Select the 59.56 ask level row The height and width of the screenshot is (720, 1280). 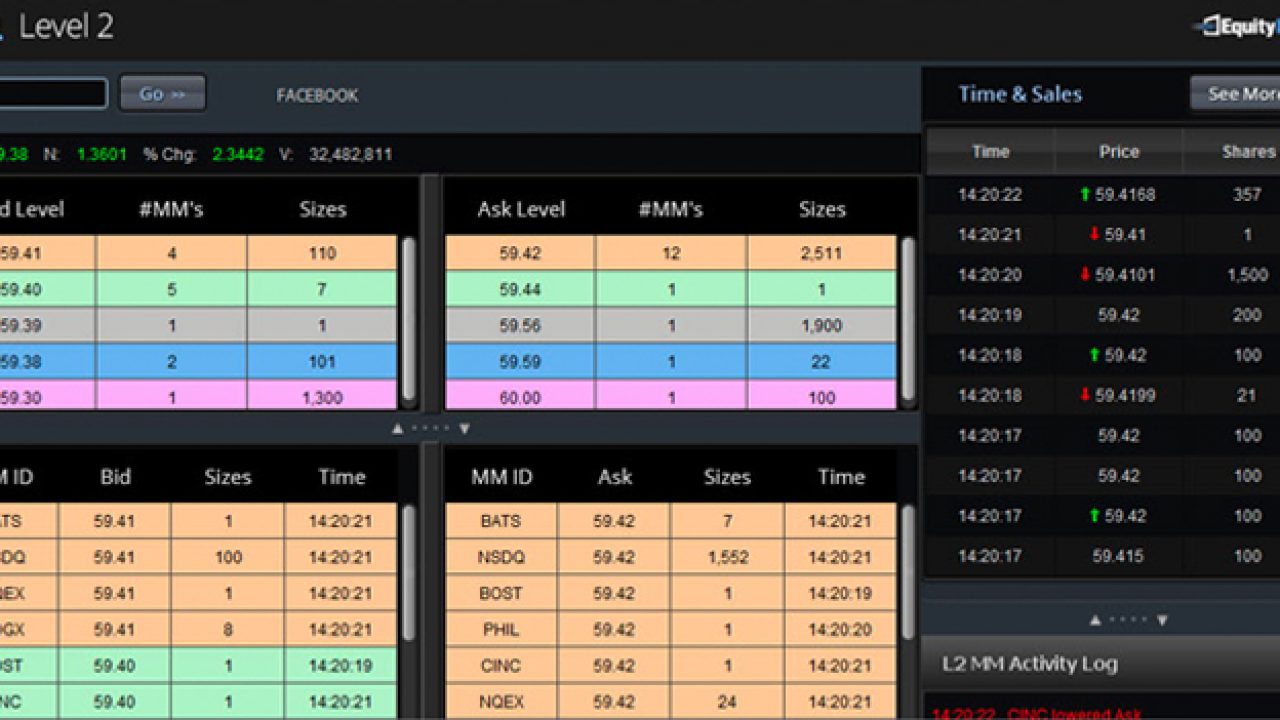[x=670, y=325]
